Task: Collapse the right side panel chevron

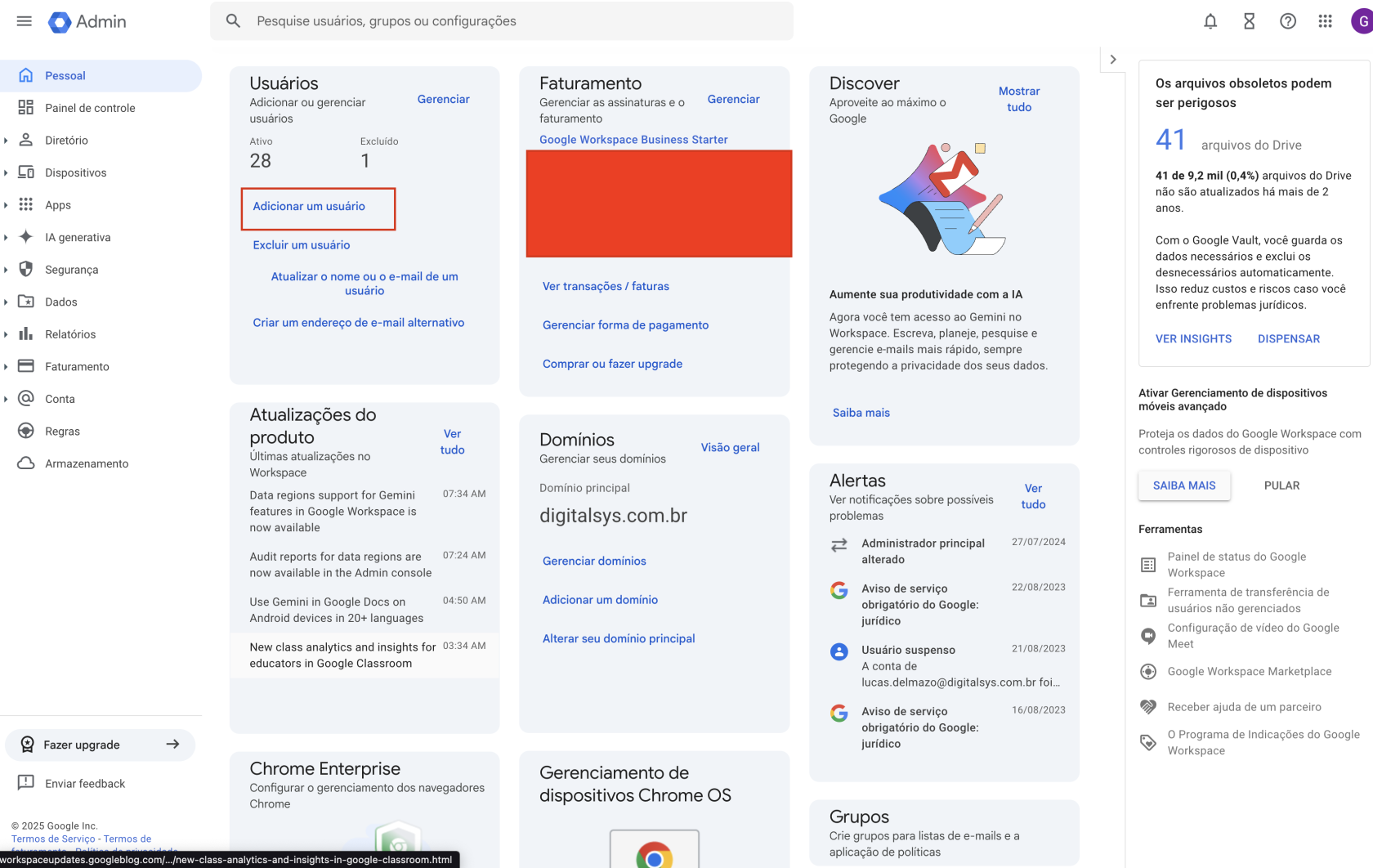Action: tap(1112, 60)
